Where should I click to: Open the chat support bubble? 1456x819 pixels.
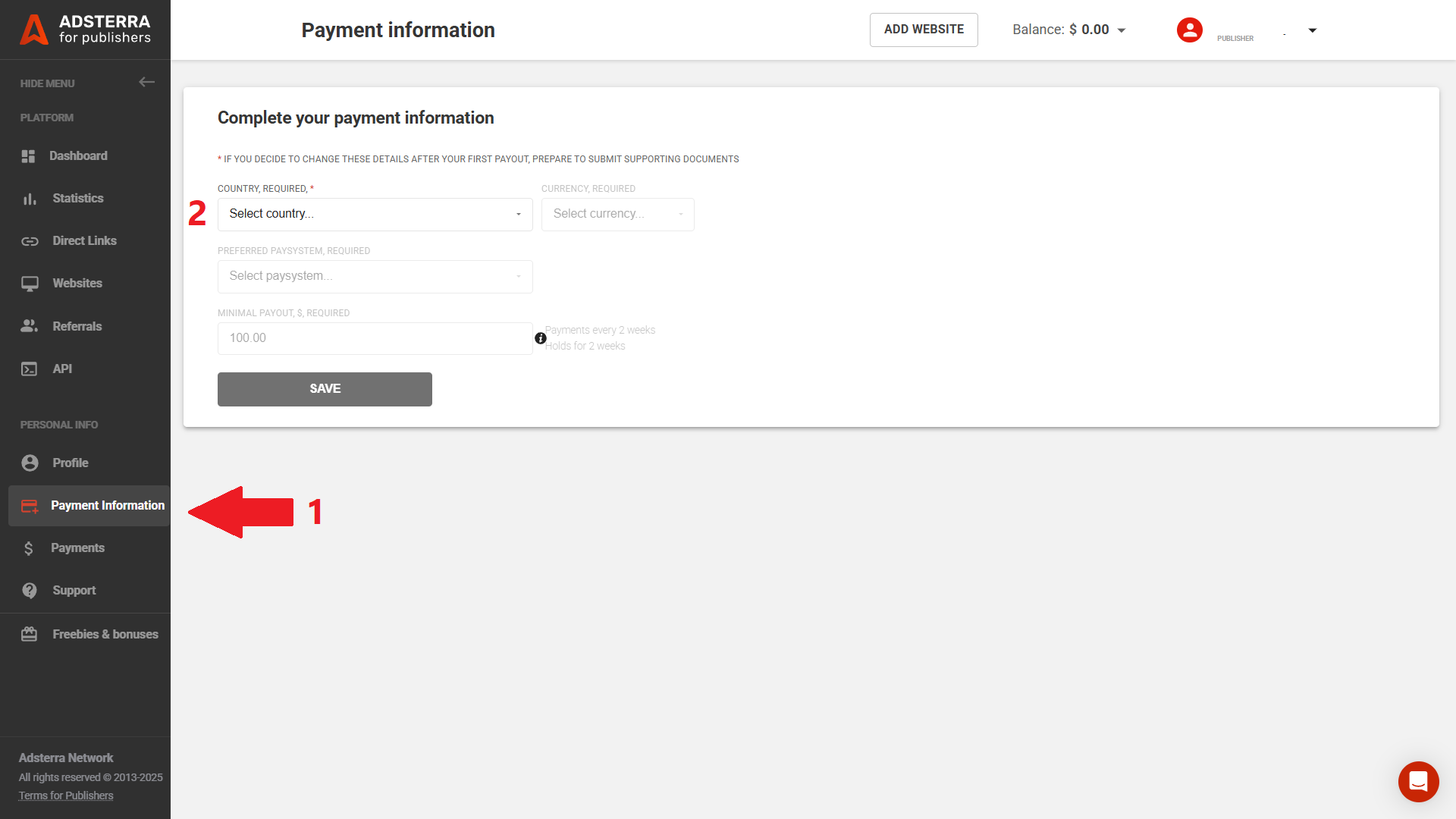pyautogui.click(x=1418, y=782)
